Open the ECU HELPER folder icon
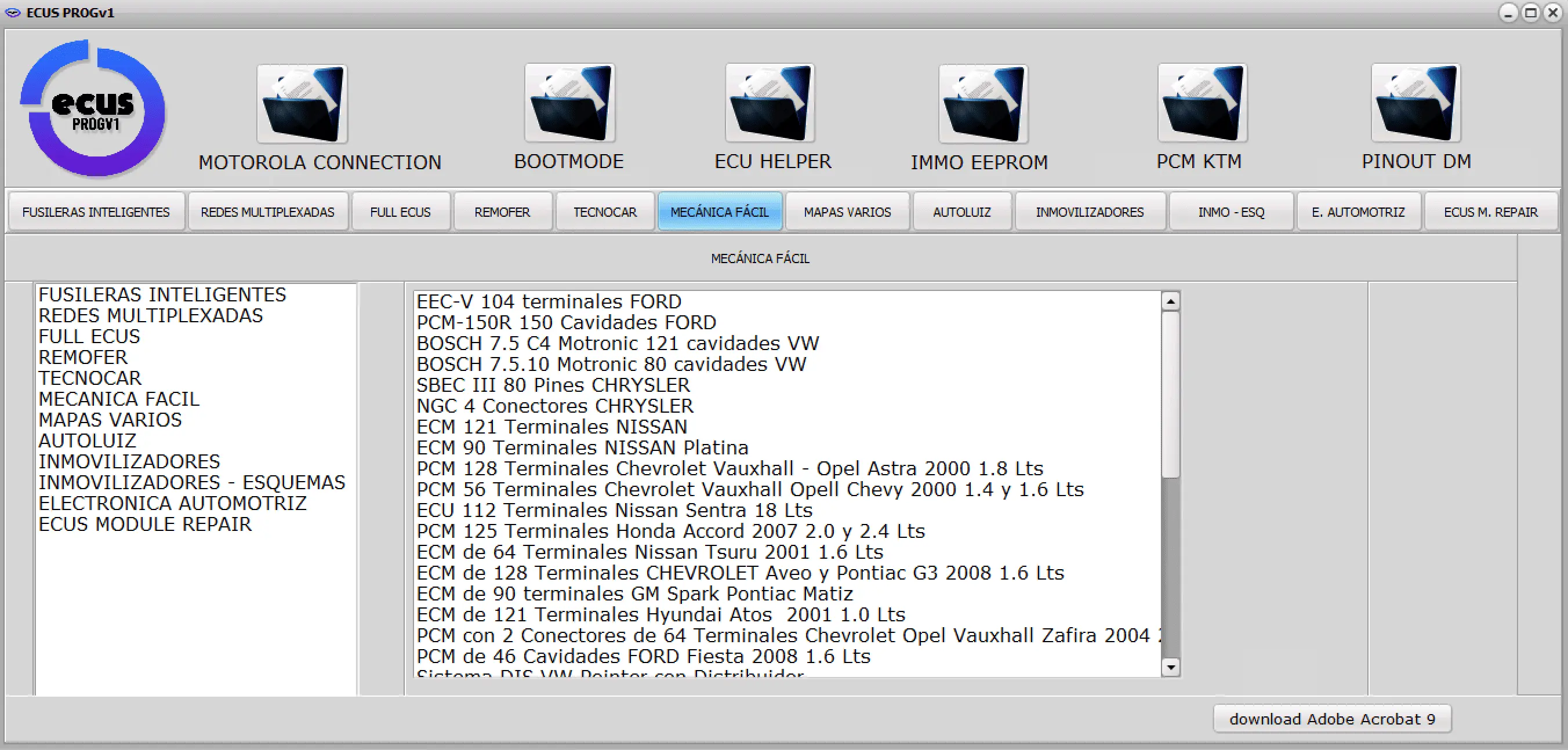This screenshot has height=750, width=1568. coord(770,103)
